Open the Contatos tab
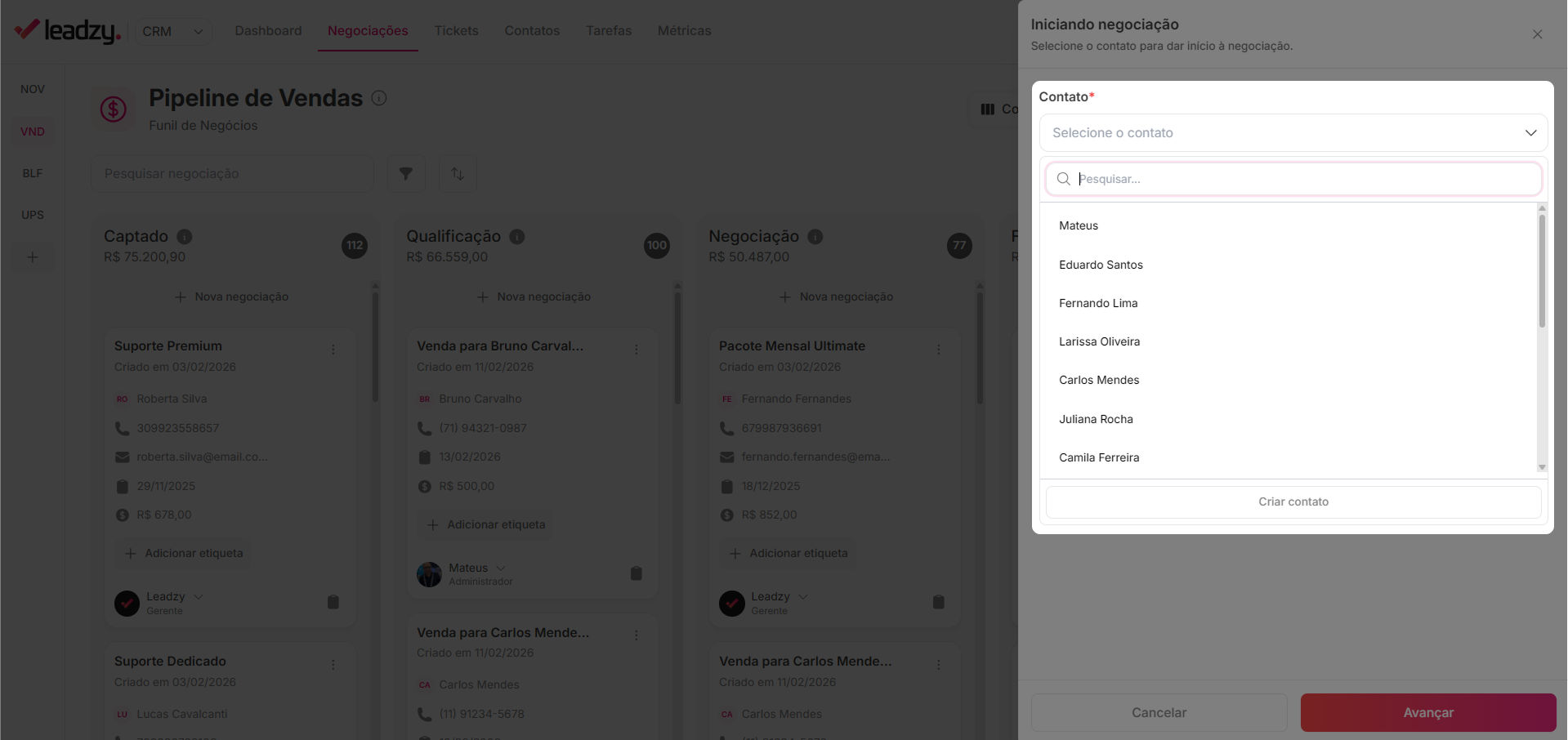The width and height of the screenshot is (1568, 740). tap(532, 31)
